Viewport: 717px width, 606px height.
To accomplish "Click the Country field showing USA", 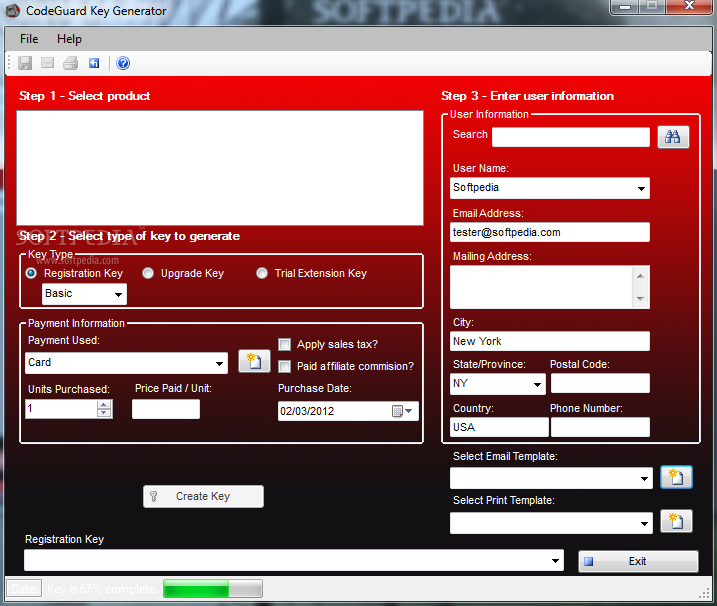I will click(499, 427).
